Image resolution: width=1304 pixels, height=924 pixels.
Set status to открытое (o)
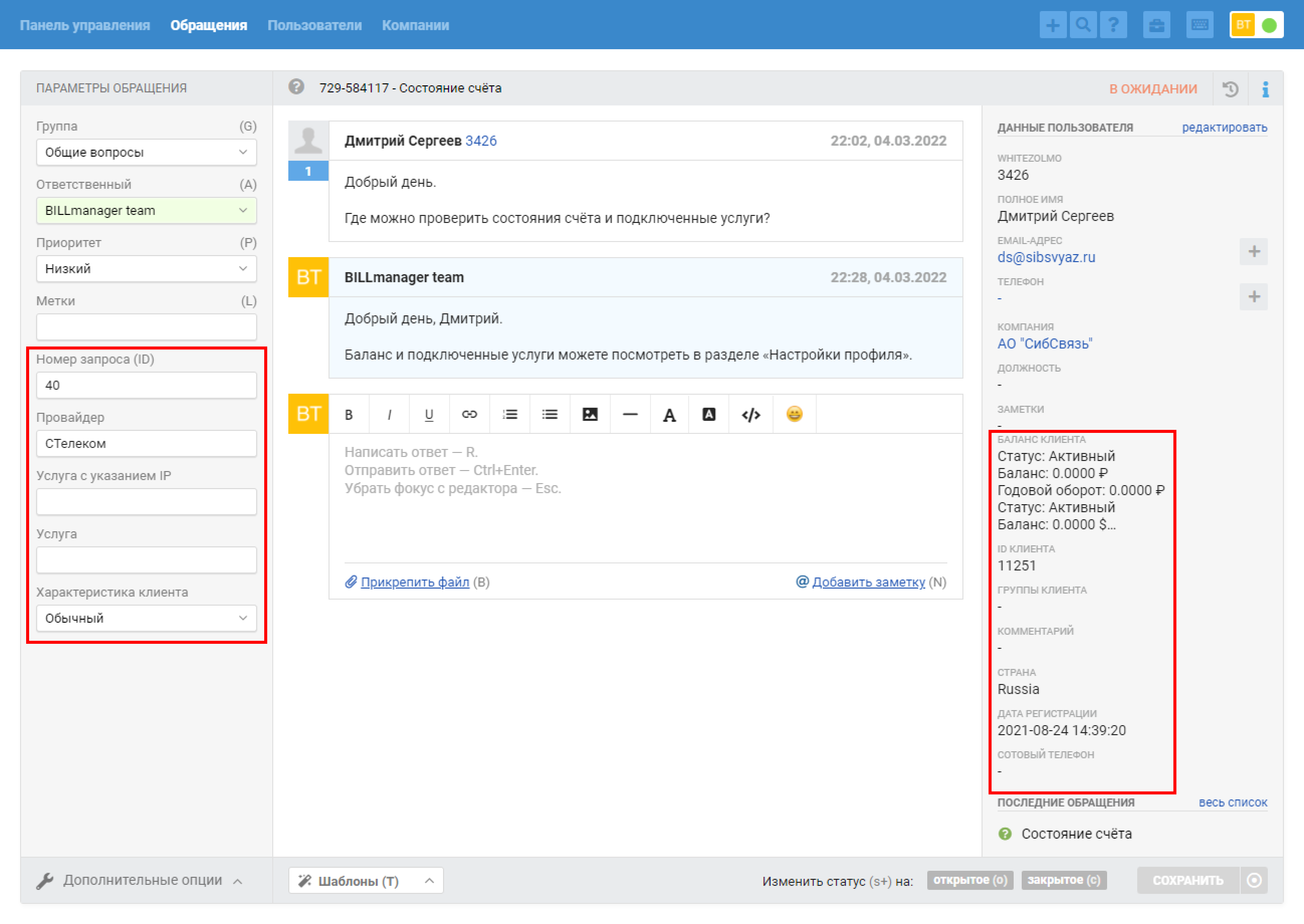[970, 880]
